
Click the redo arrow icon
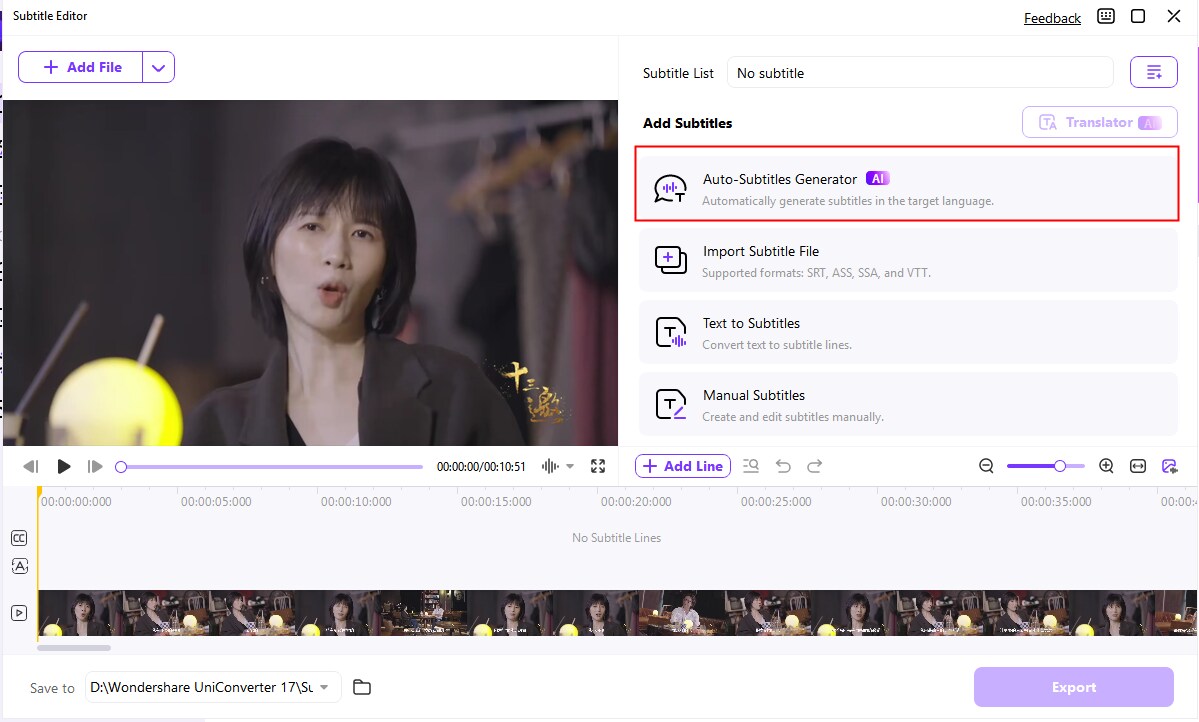coord(815,466)
